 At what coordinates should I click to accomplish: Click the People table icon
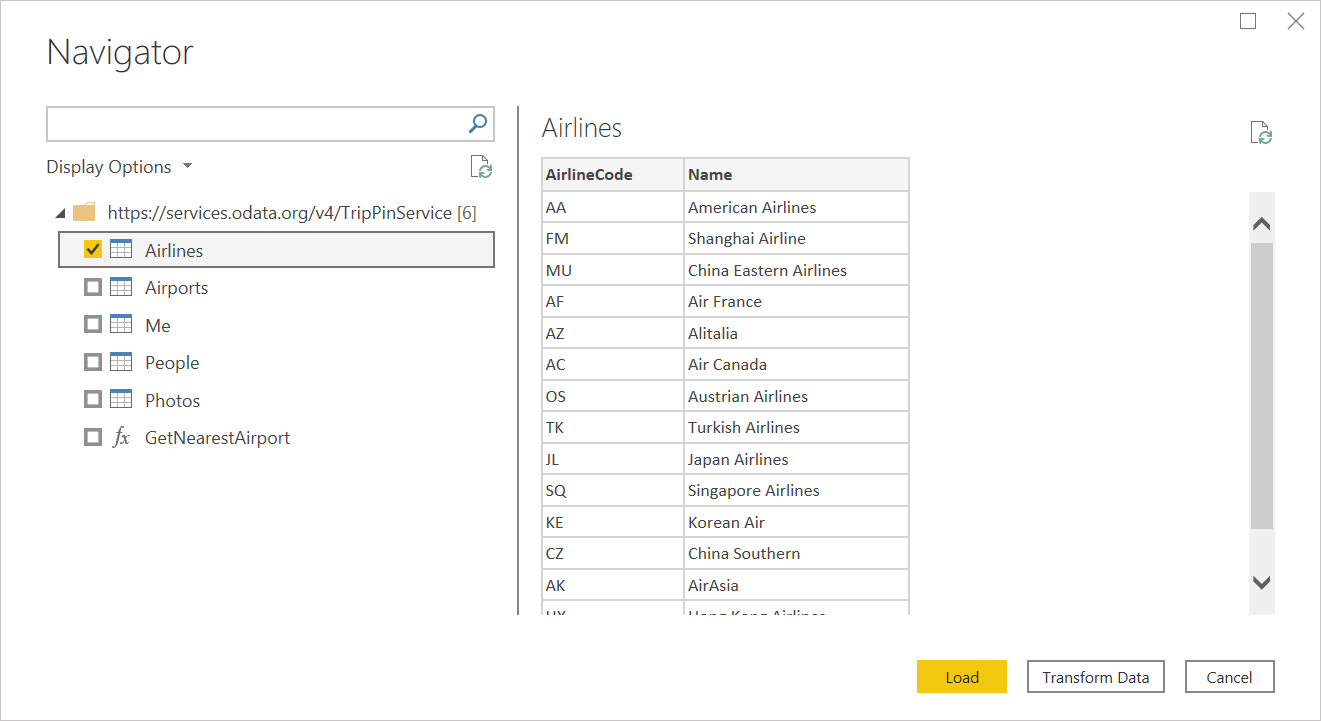tap(121, 363)
